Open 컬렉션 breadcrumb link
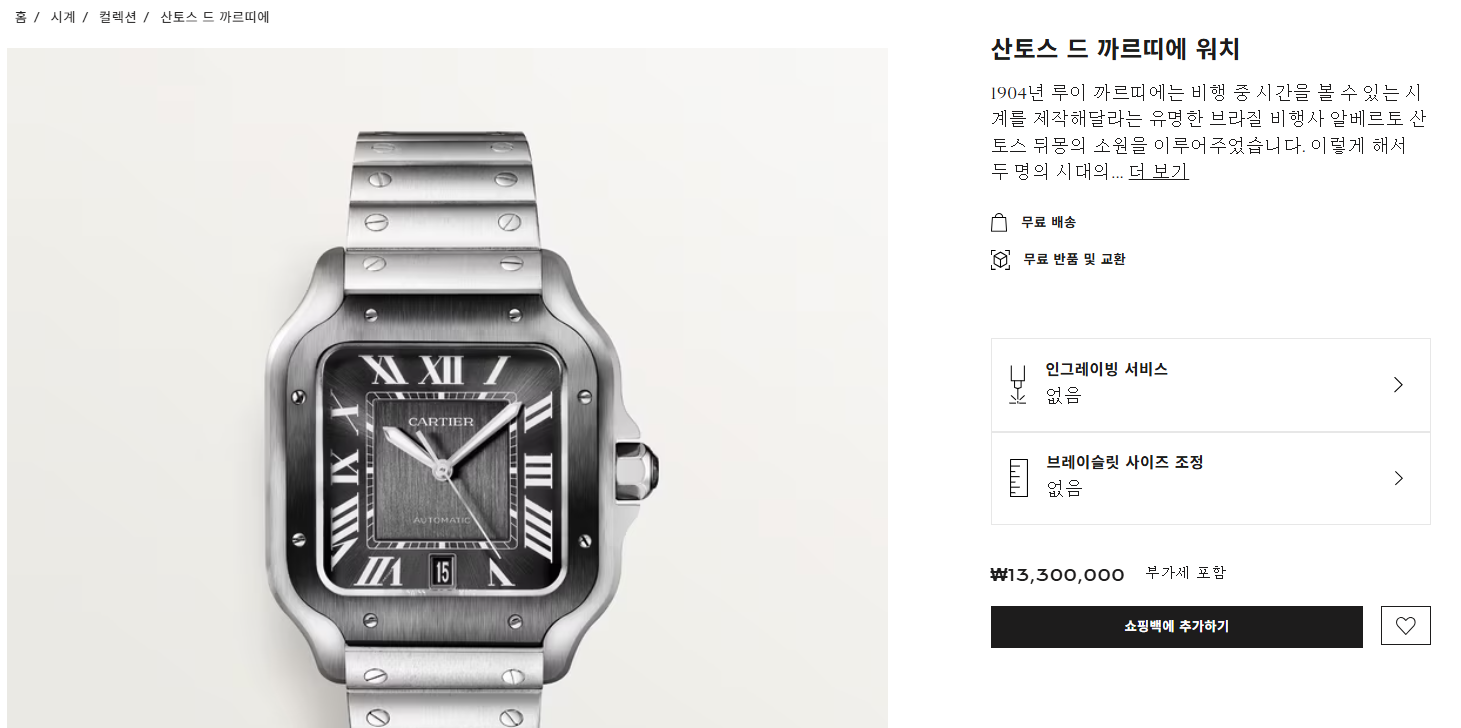The width and height of the screenshot is (1461, 728). pyautogui.click(x=117, y=17)
